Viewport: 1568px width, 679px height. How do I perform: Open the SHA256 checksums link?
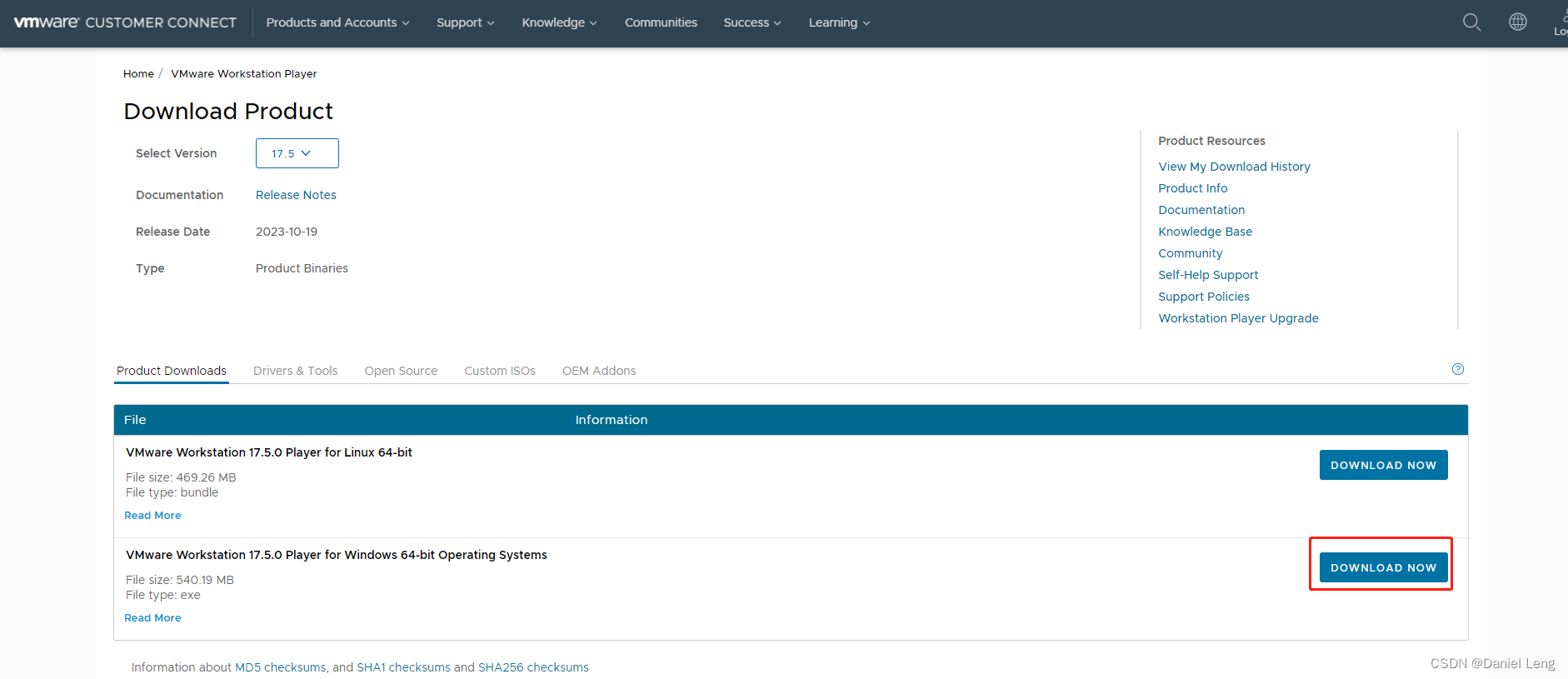tap(533, 667)
